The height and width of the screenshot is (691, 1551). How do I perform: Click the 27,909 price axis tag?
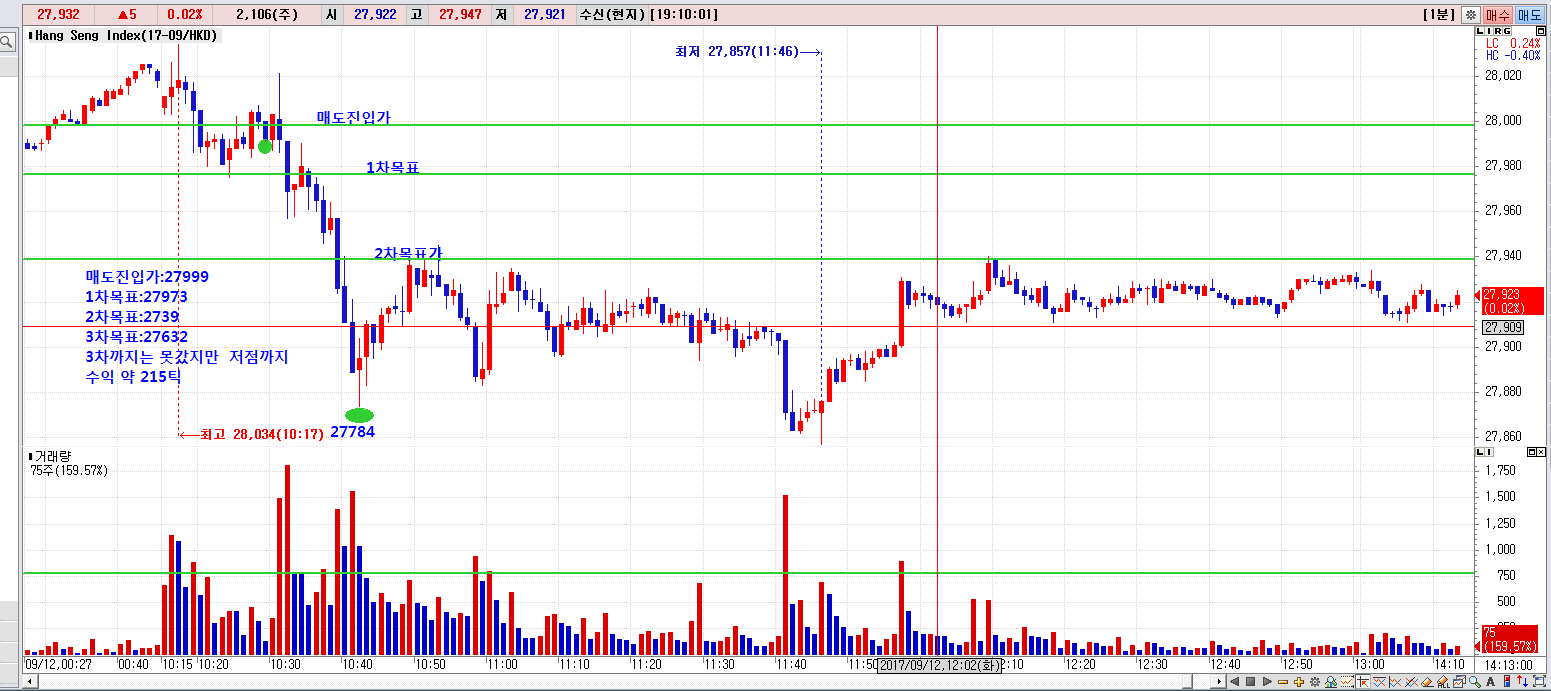coord(1503,328)
